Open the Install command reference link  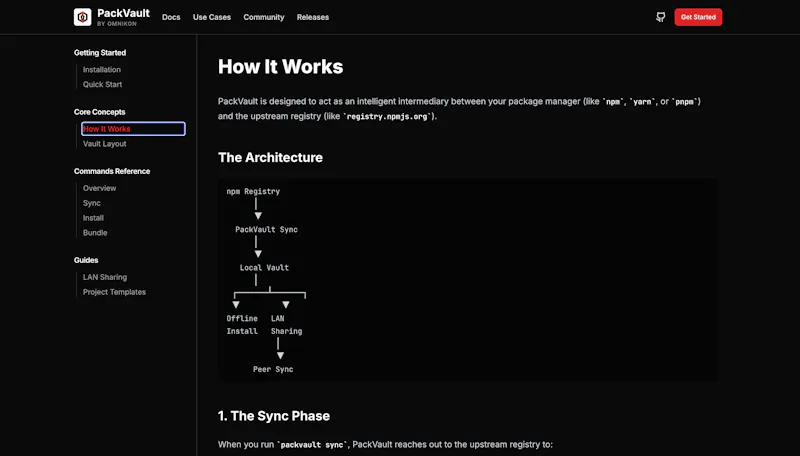(x=93, y=217)
